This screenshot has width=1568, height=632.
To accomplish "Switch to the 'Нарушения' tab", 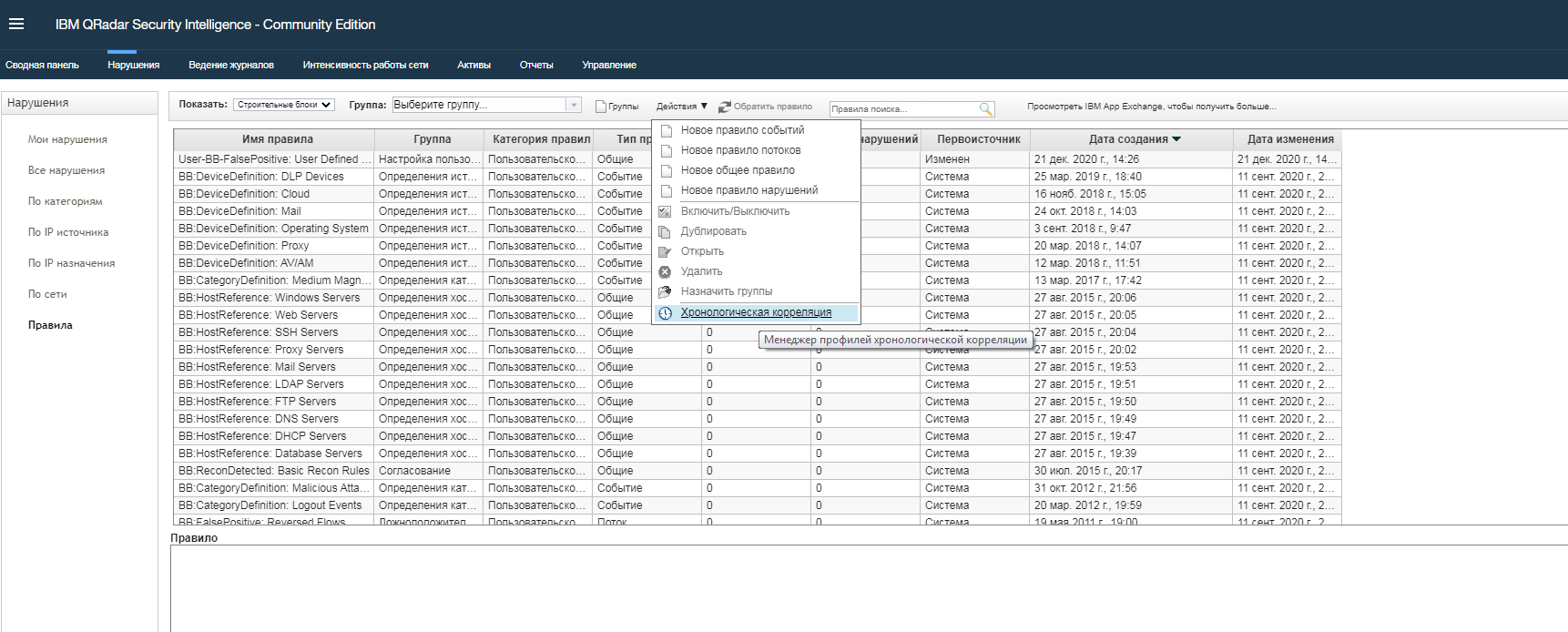I will point(134,65).
